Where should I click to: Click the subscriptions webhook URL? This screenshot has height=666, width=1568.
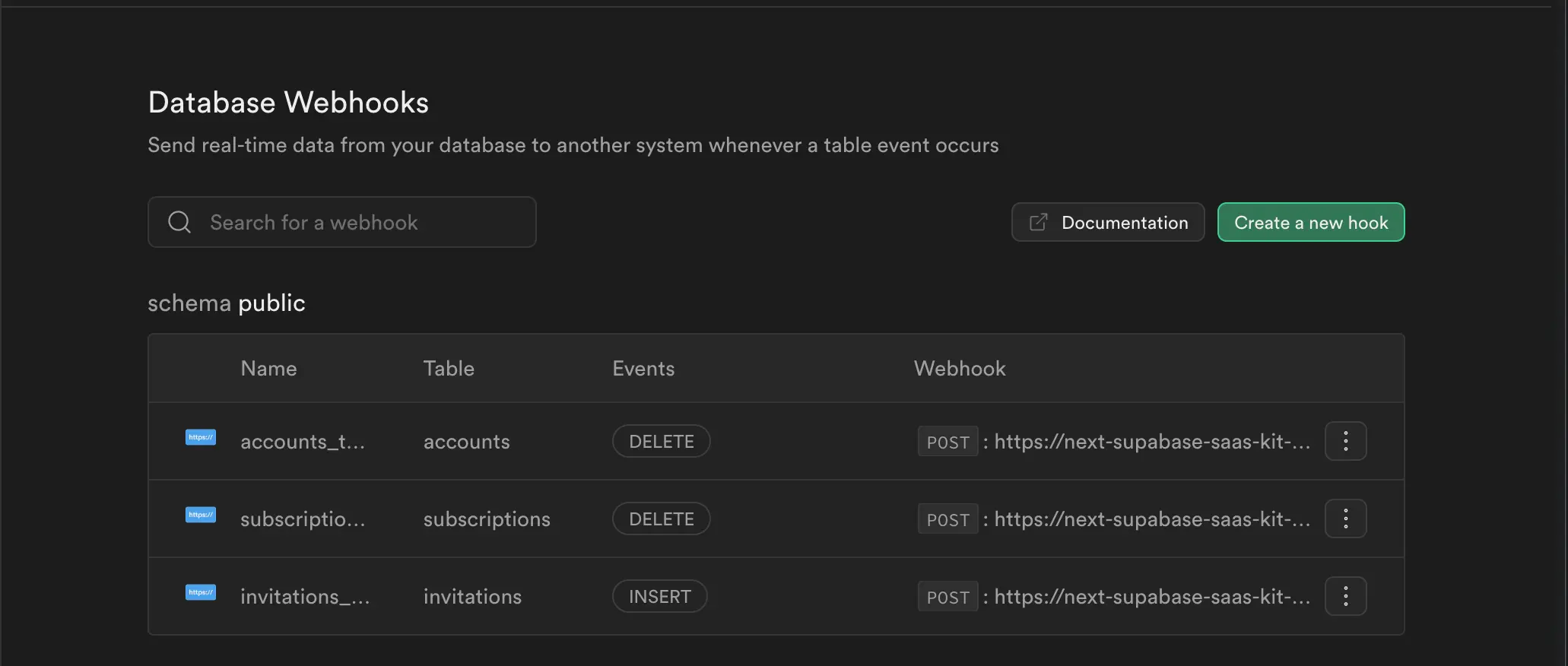pyautogui.click(x=1151, y=519)
